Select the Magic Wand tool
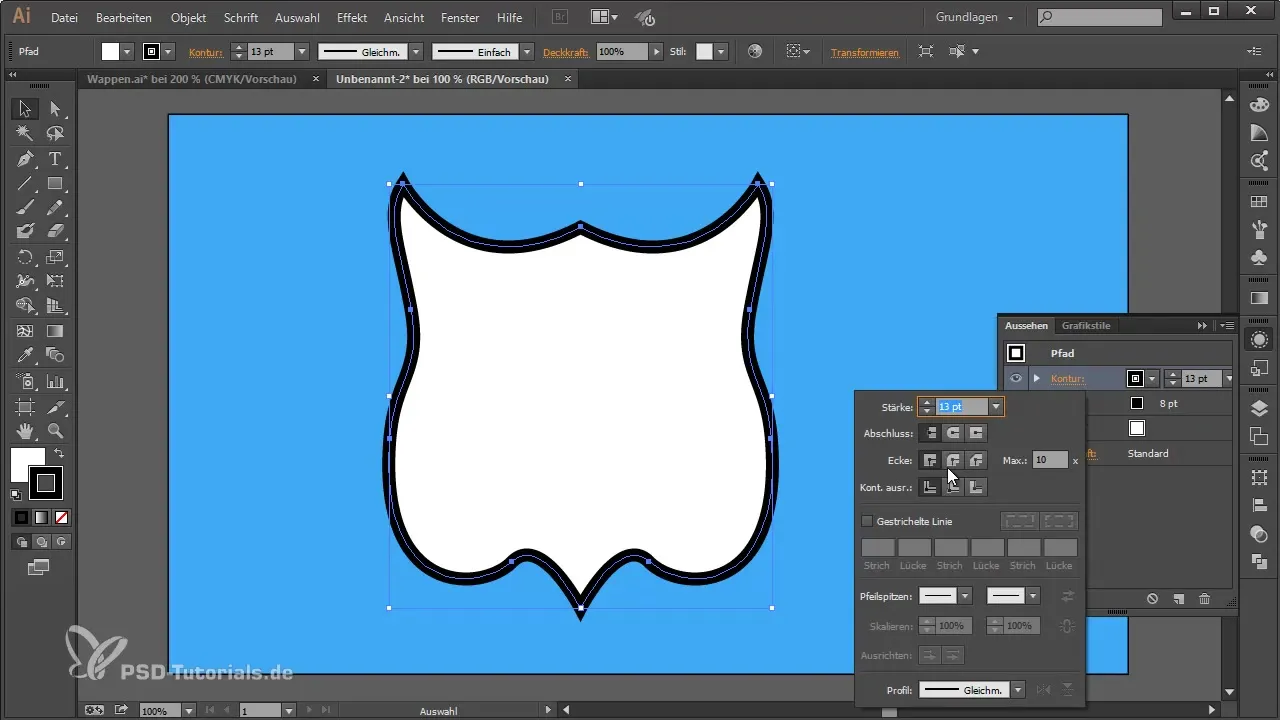Viewport: 1280px width, 720px height. (26, 133)
